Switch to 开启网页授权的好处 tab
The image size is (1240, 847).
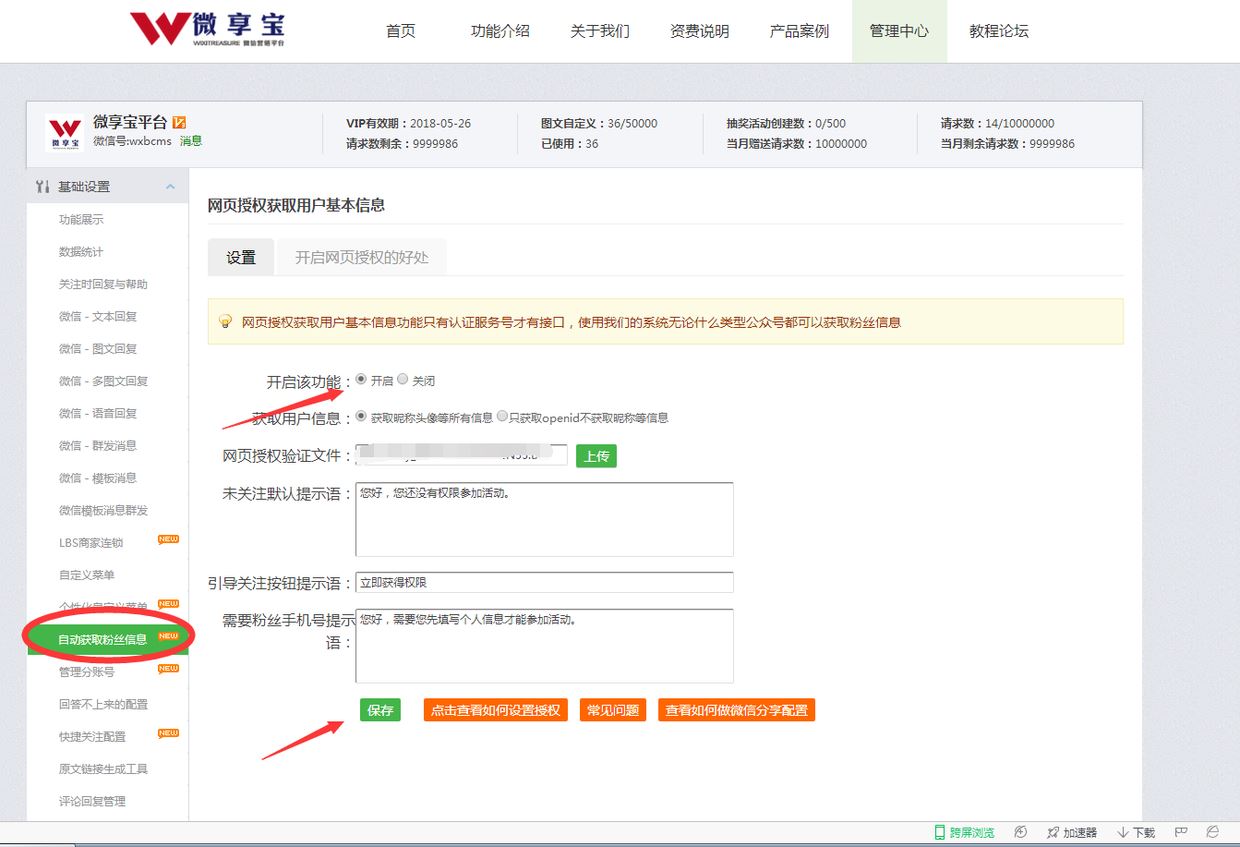[361, 257]
